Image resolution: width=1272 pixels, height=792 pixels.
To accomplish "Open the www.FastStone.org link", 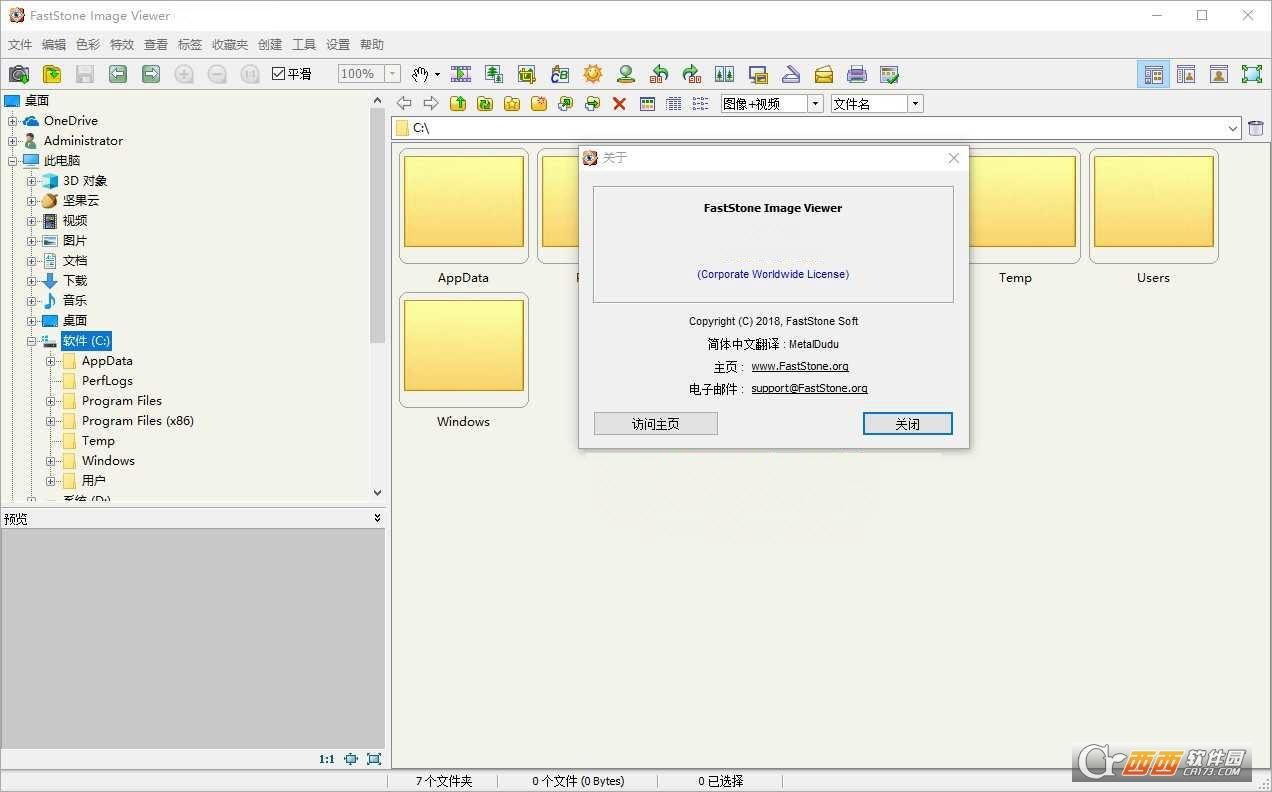I will click(800, 366).
